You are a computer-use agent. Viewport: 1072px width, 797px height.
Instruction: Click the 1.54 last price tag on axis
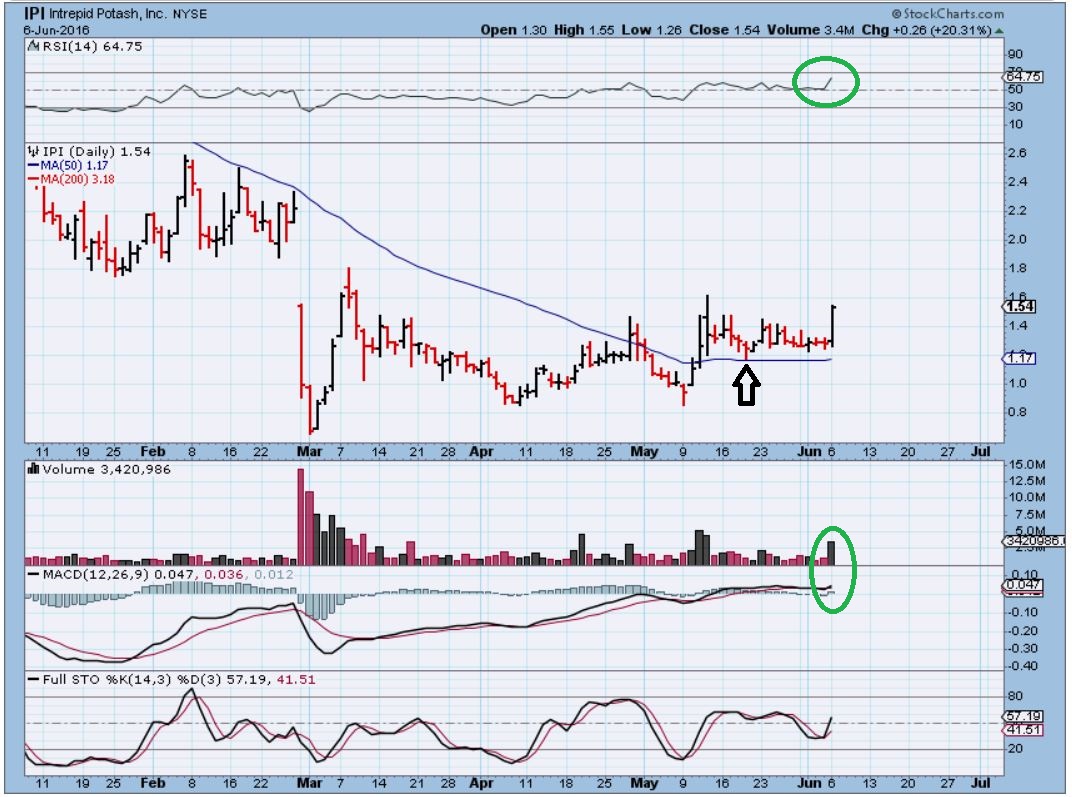(x=1021, y=306)
